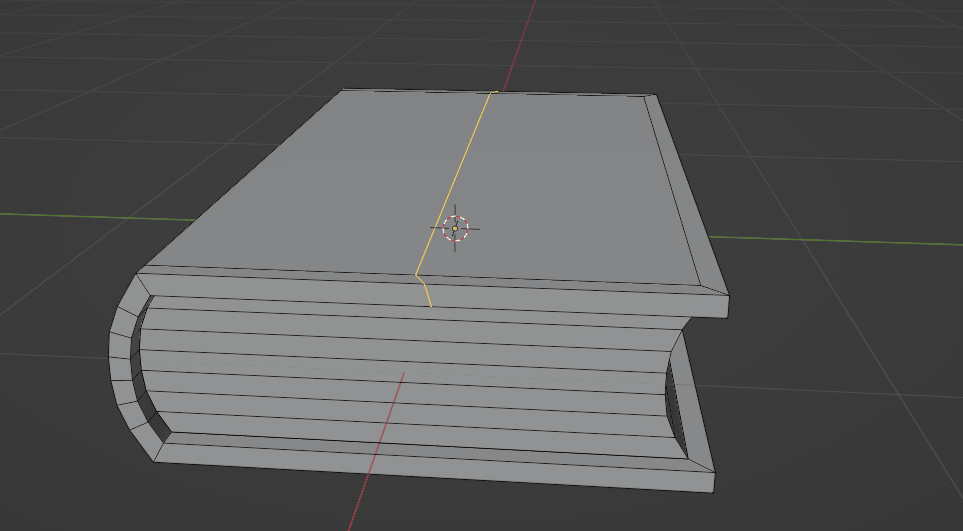Select the yellow edge segment on cover's front lip

(x=424, y=291)
